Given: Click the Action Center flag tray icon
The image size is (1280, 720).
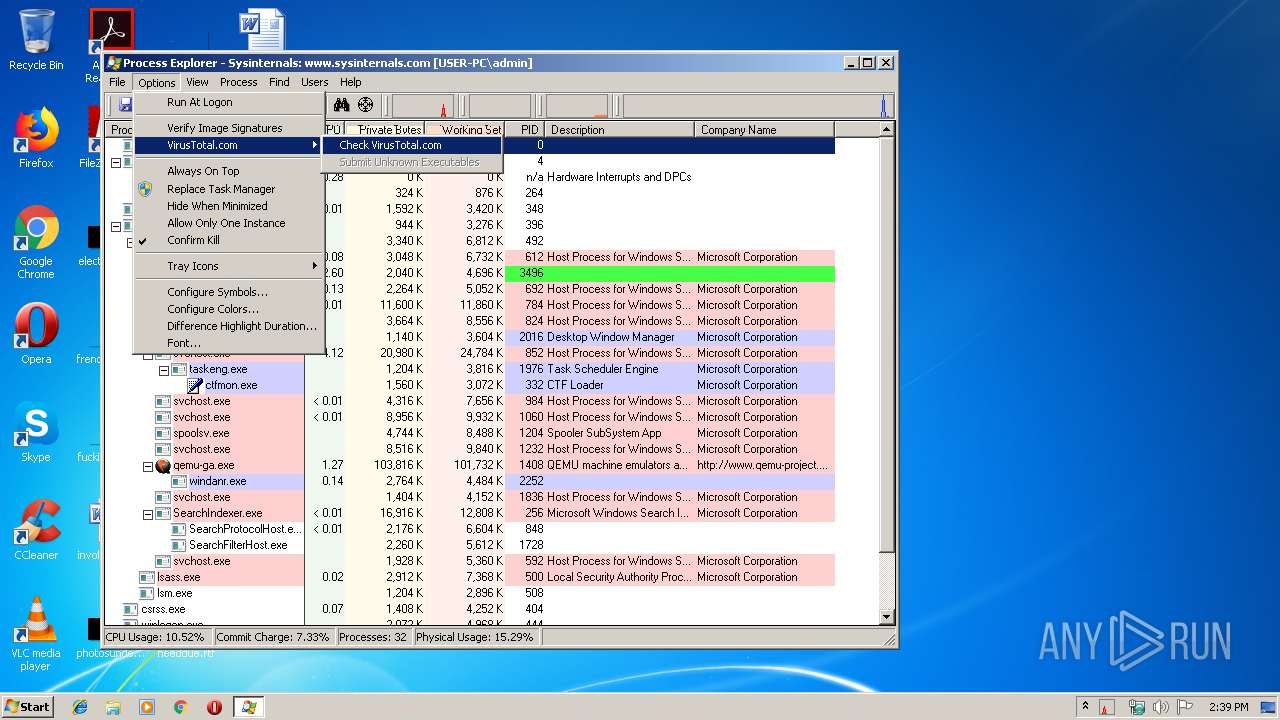Looking at the screenshot, I should pos(1186,707).
